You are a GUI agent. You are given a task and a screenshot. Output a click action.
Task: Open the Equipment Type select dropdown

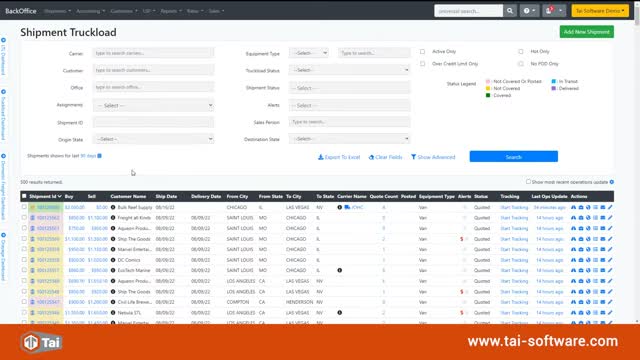point(309,53)
